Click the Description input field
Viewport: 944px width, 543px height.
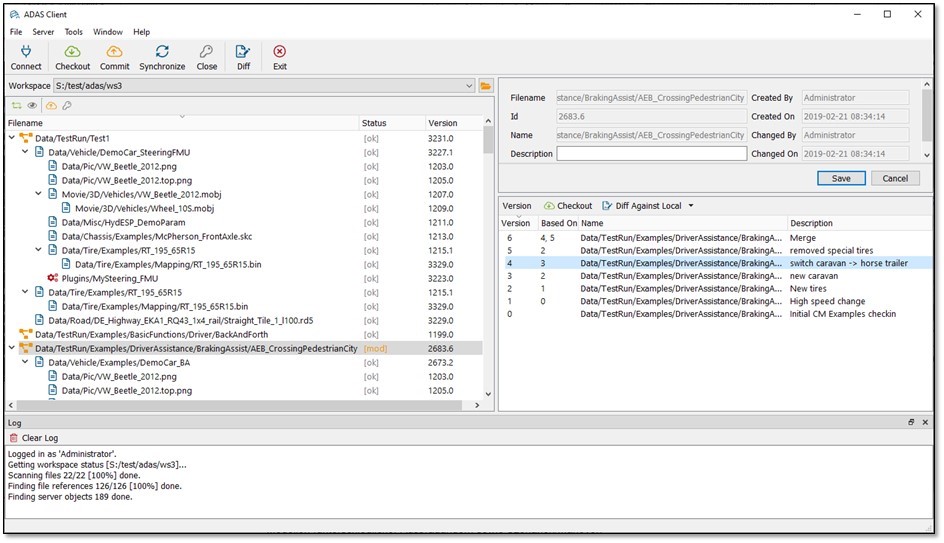coord(651,154)
